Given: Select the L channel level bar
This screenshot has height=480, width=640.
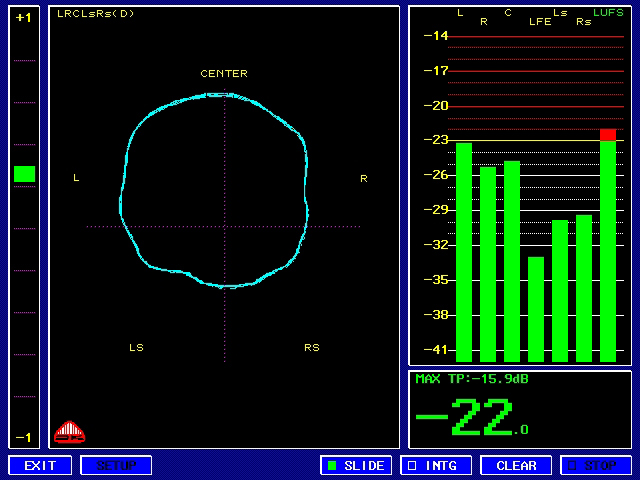Looking at the screenshot, I should point(464,252).
